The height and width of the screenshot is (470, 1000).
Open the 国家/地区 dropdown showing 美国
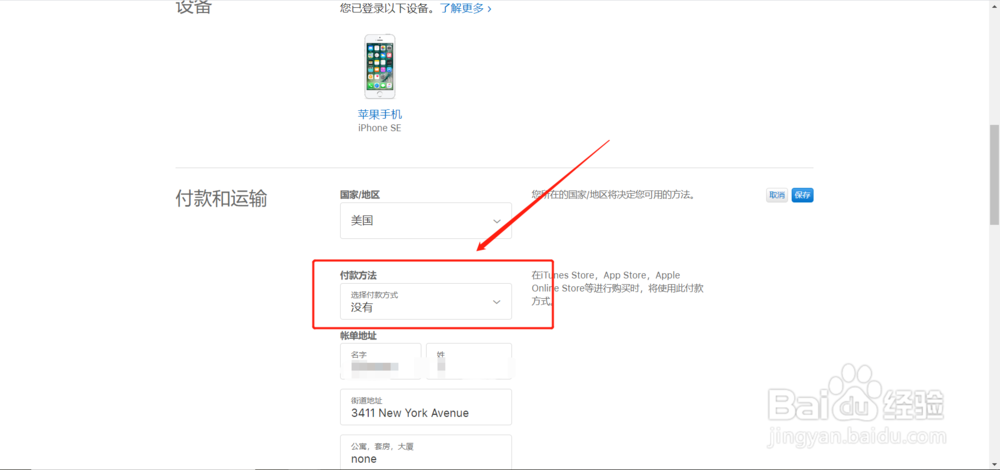426,221
